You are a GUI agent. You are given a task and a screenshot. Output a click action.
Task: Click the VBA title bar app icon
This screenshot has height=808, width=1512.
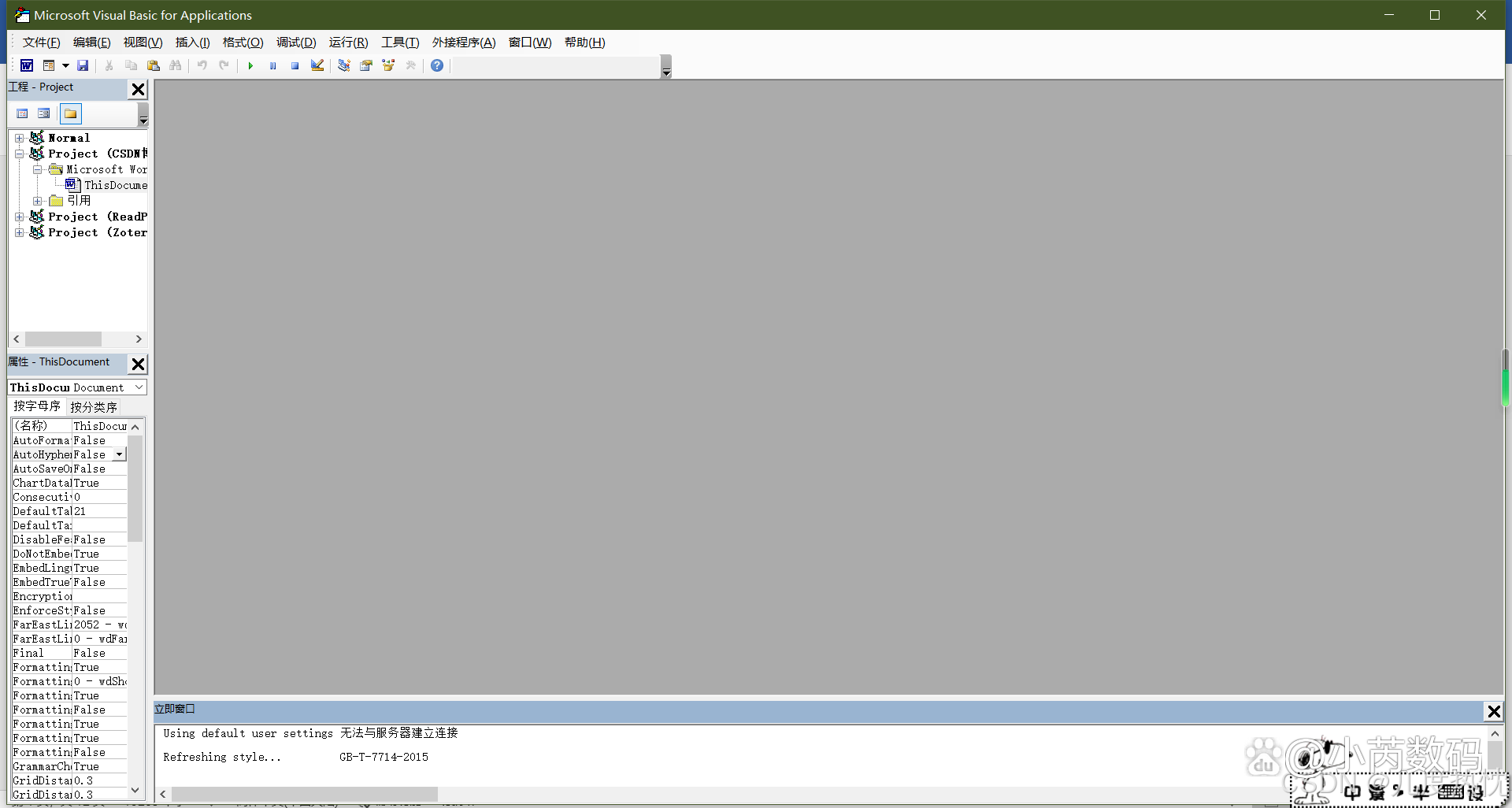22,15
